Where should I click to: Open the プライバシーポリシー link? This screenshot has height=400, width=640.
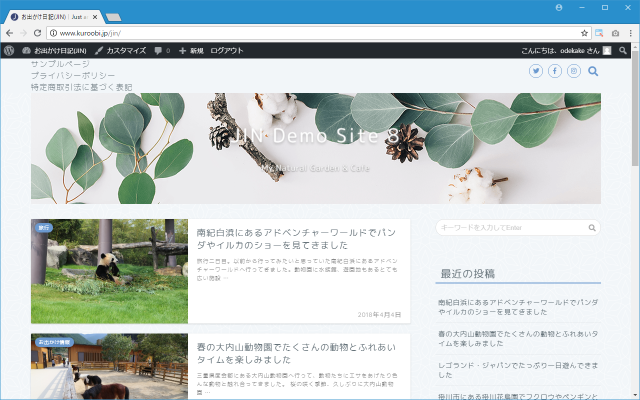tap(73, 76)
